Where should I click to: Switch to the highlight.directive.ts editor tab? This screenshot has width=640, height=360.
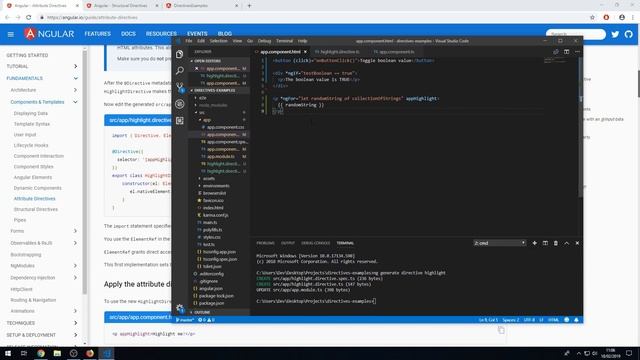point(340,52)
